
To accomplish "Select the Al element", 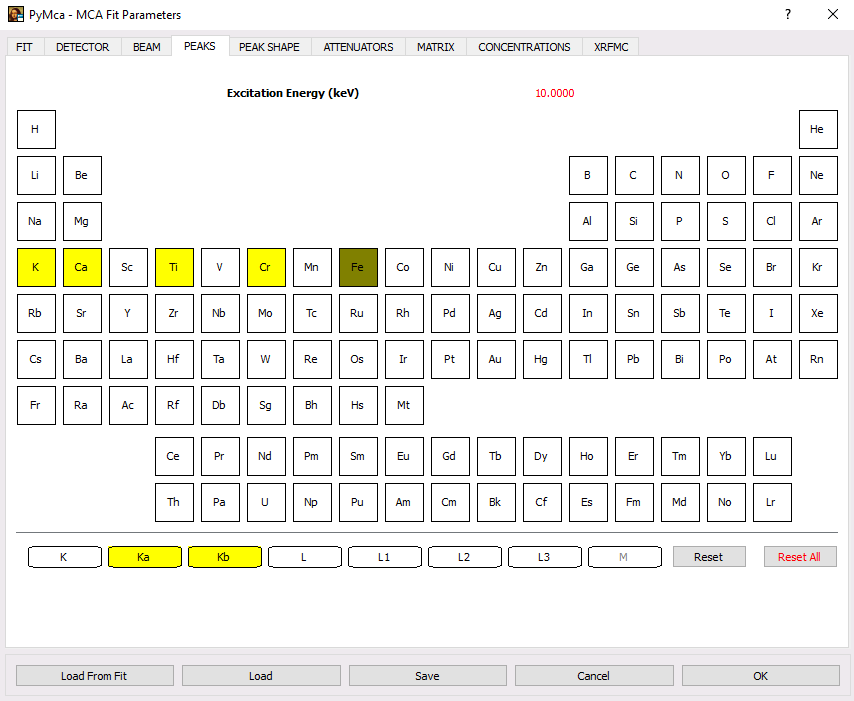I will coord(588,222).
